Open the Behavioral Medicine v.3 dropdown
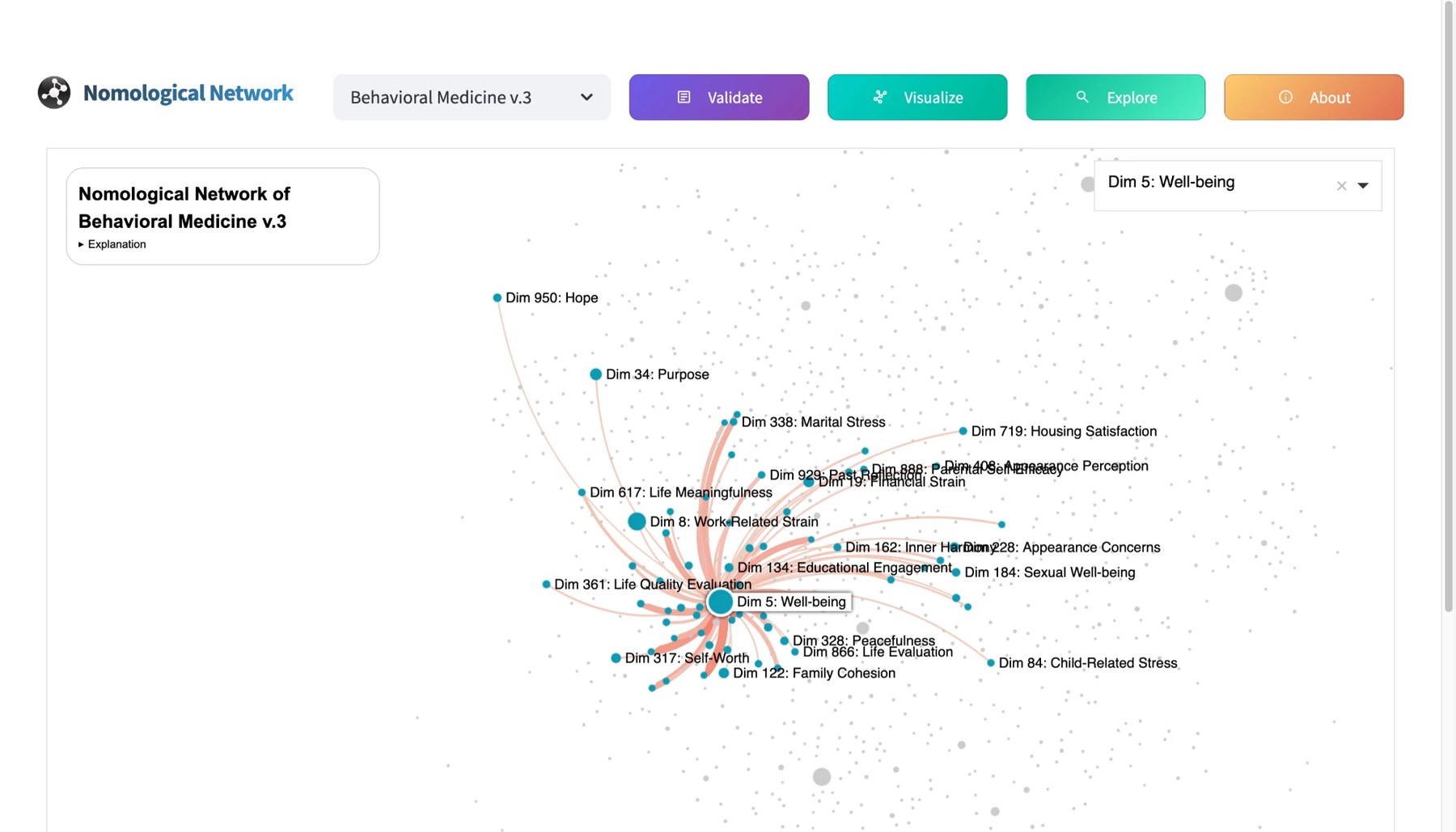 coord(472,97)
